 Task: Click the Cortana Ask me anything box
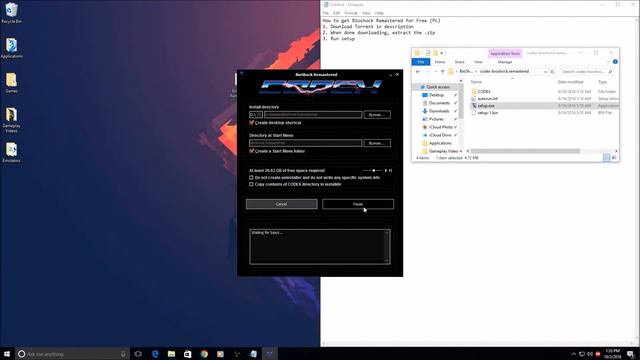tap(72, 354)
